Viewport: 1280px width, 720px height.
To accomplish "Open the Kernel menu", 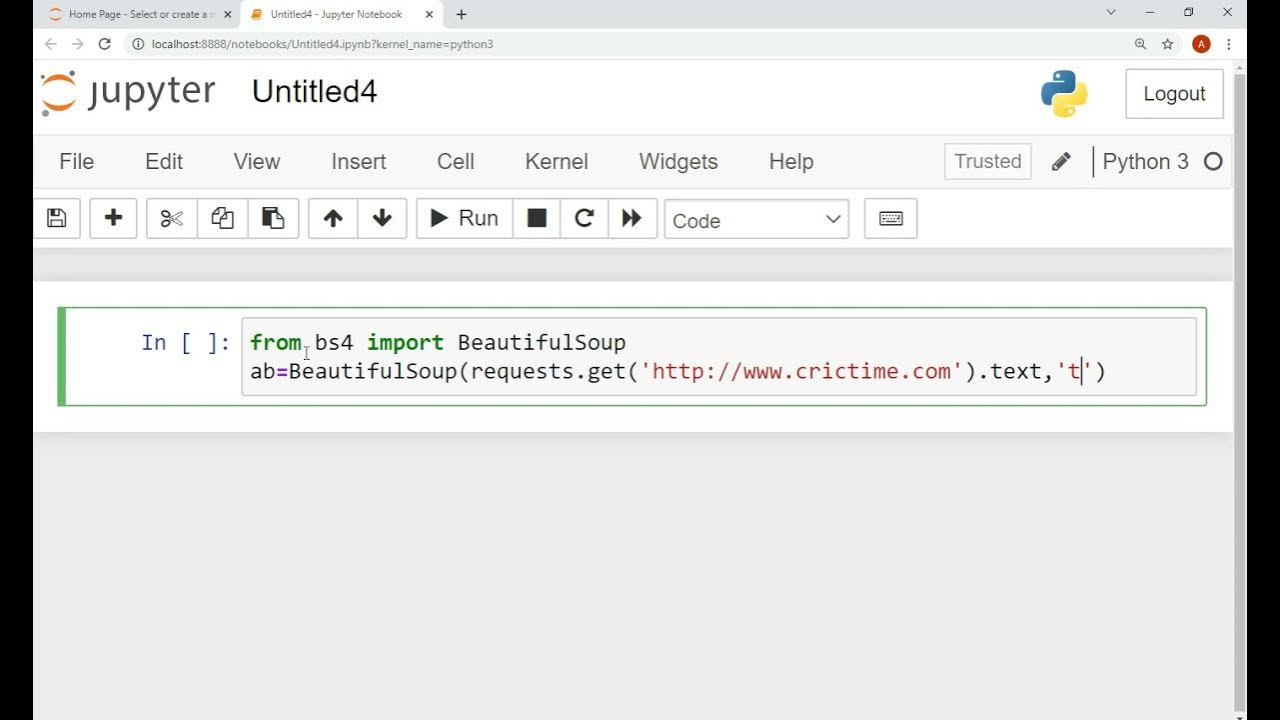I will (557, 162).
